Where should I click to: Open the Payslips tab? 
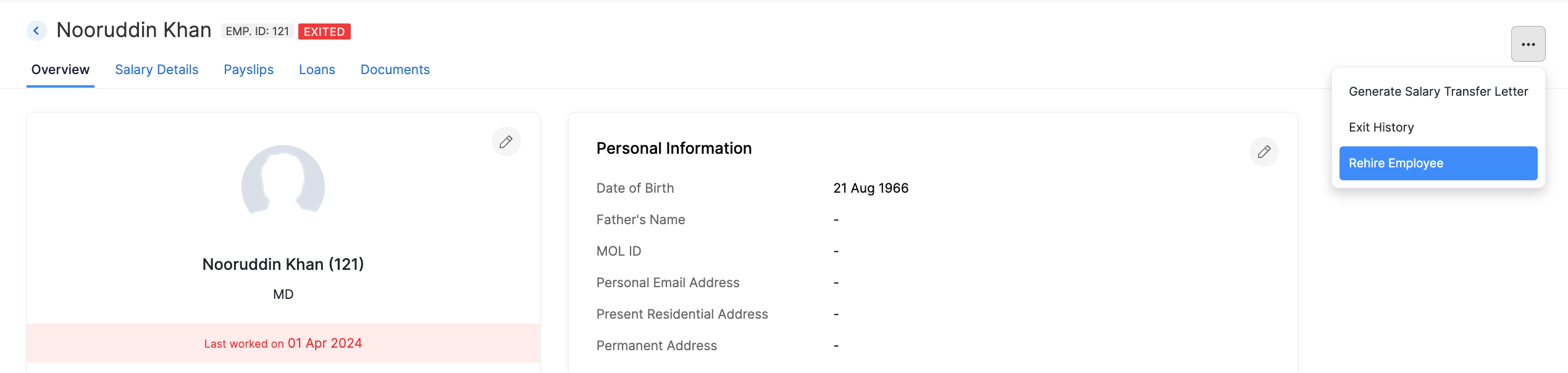tap(248, 70)
